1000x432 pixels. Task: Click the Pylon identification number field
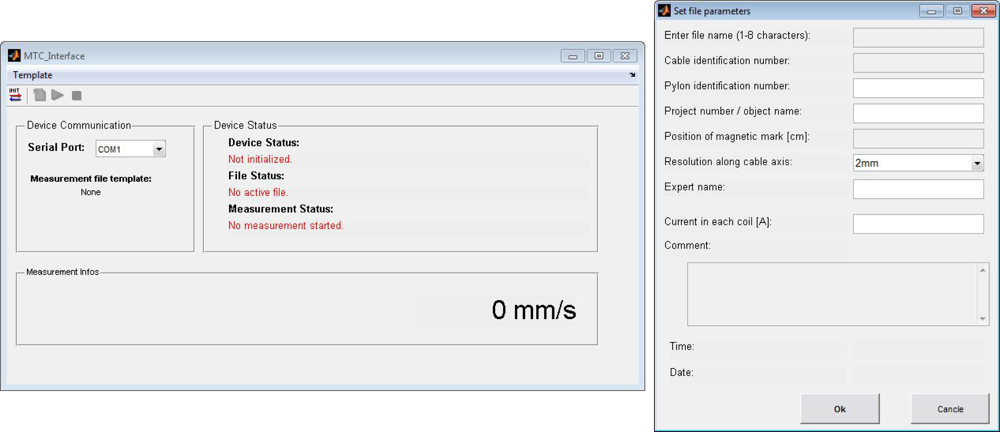918,88
